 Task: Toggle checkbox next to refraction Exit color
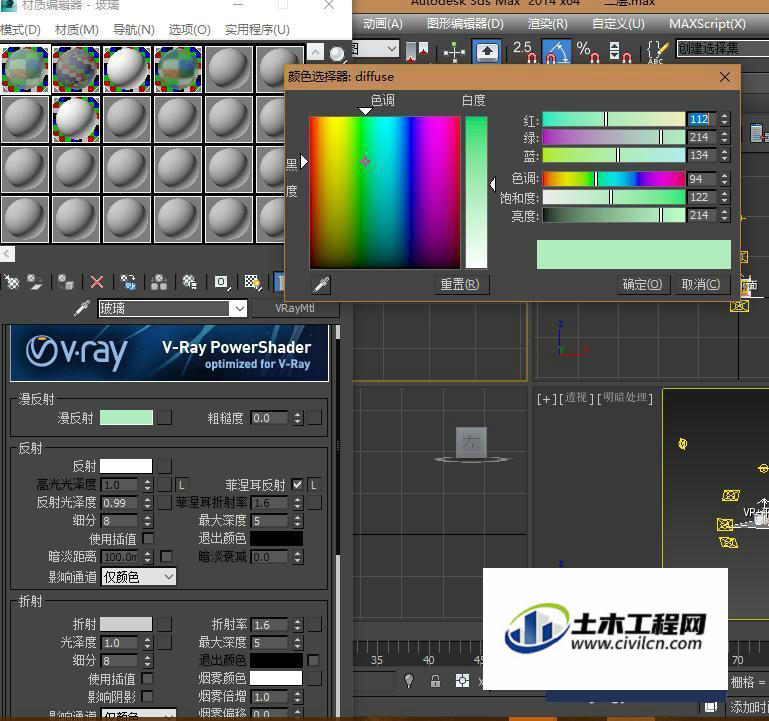pos(313,660)
